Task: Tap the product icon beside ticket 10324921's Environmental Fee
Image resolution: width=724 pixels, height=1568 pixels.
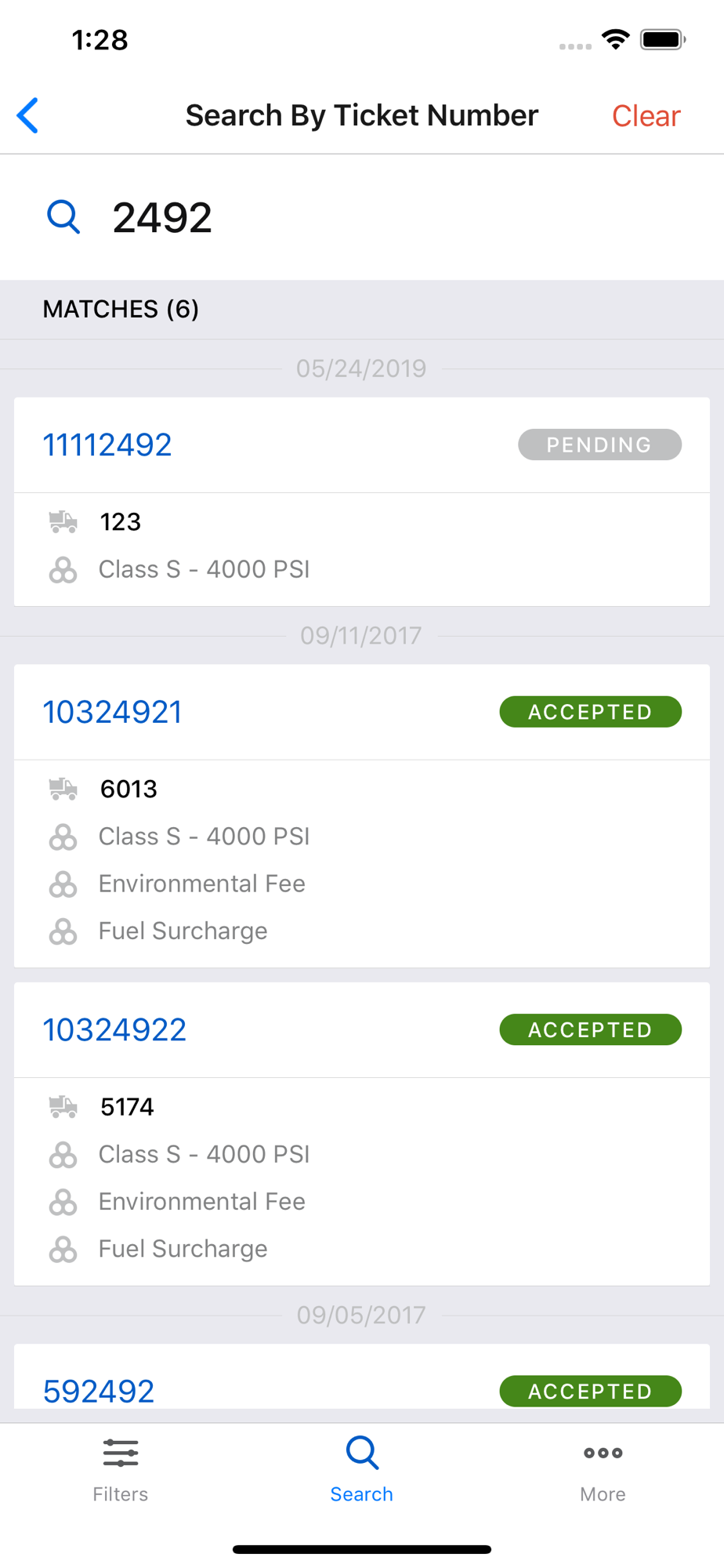Action: pos(63,884)
